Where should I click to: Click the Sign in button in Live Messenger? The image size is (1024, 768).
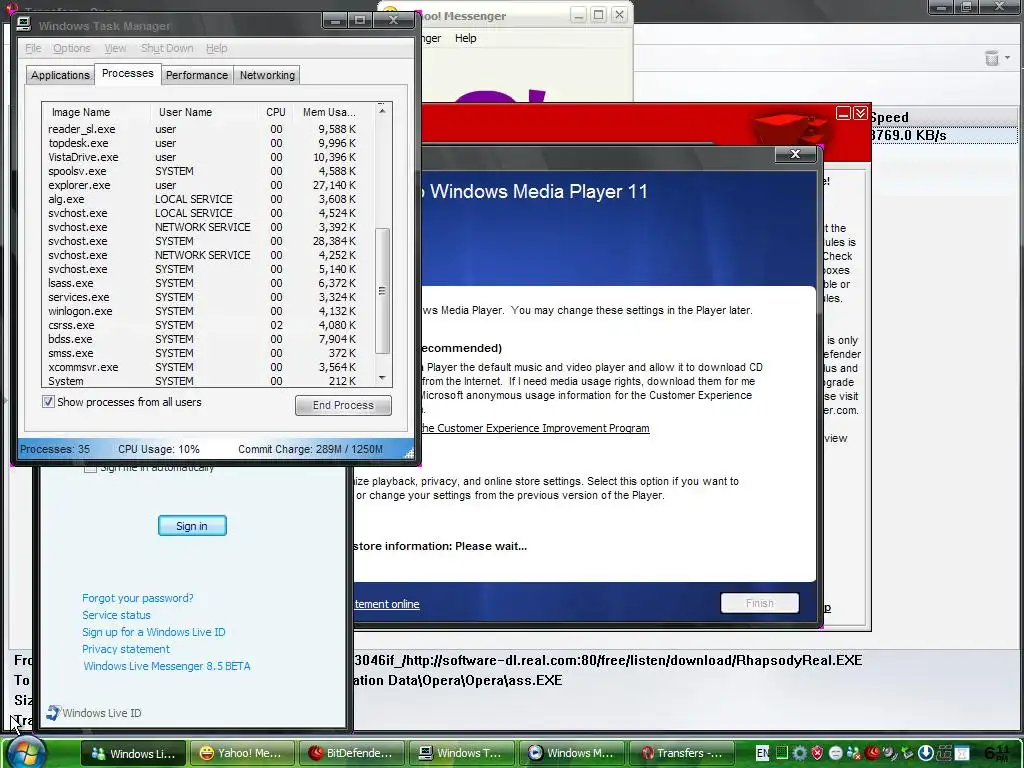[x=192, y=526]
